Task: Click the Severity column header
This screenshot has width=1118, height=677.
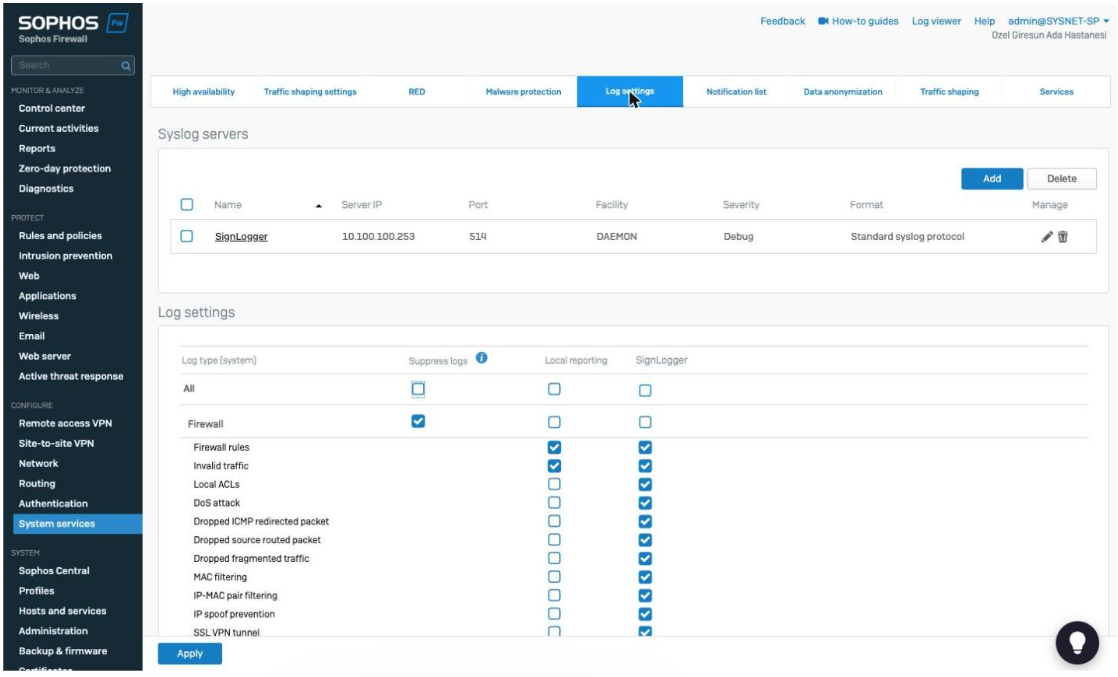Action: click(x=741, y=205)
